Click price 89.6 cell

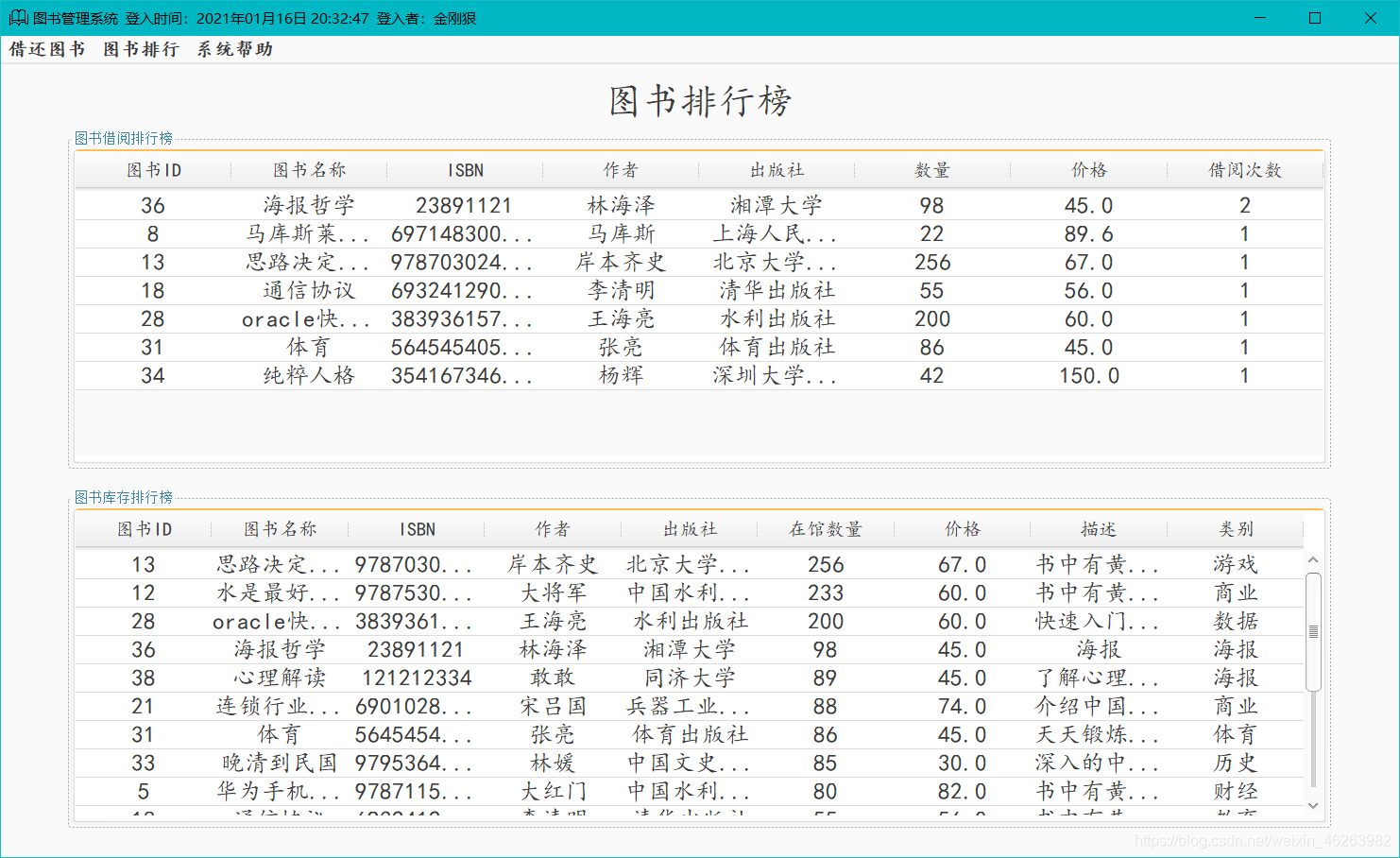1088,233
